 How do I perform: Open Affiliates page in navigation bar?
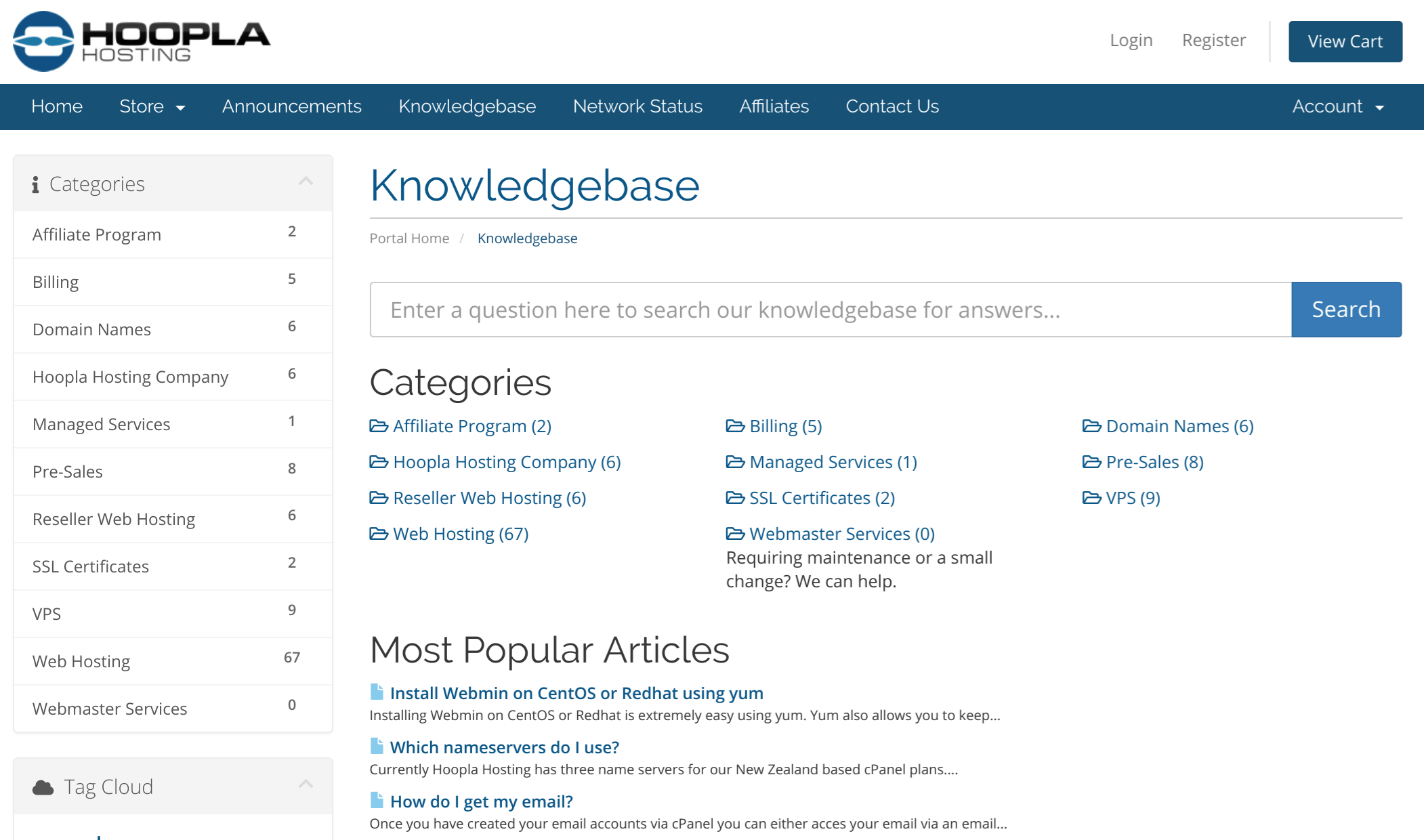774,106
